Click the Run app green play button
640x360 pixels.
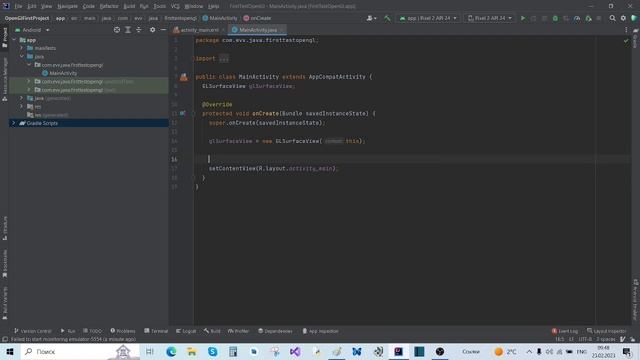click(522, 18)
